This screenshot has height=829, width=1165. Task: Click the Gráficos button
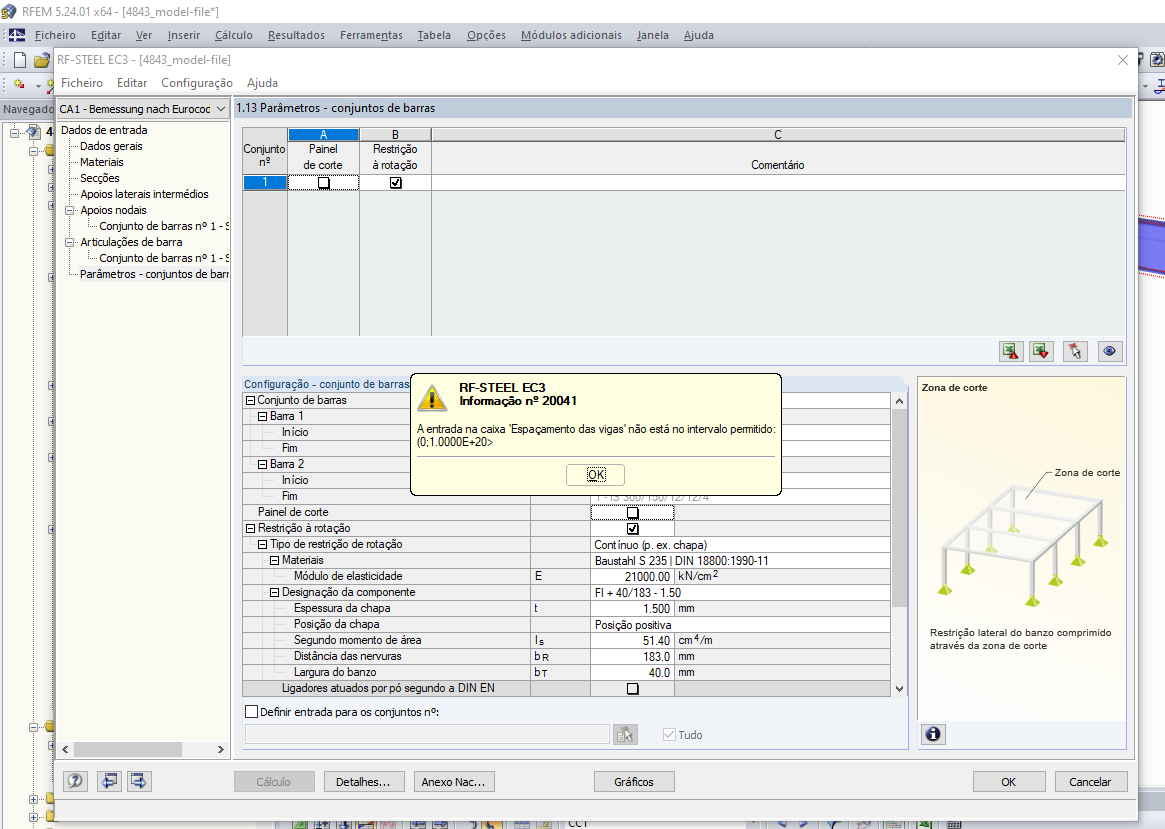634,781
